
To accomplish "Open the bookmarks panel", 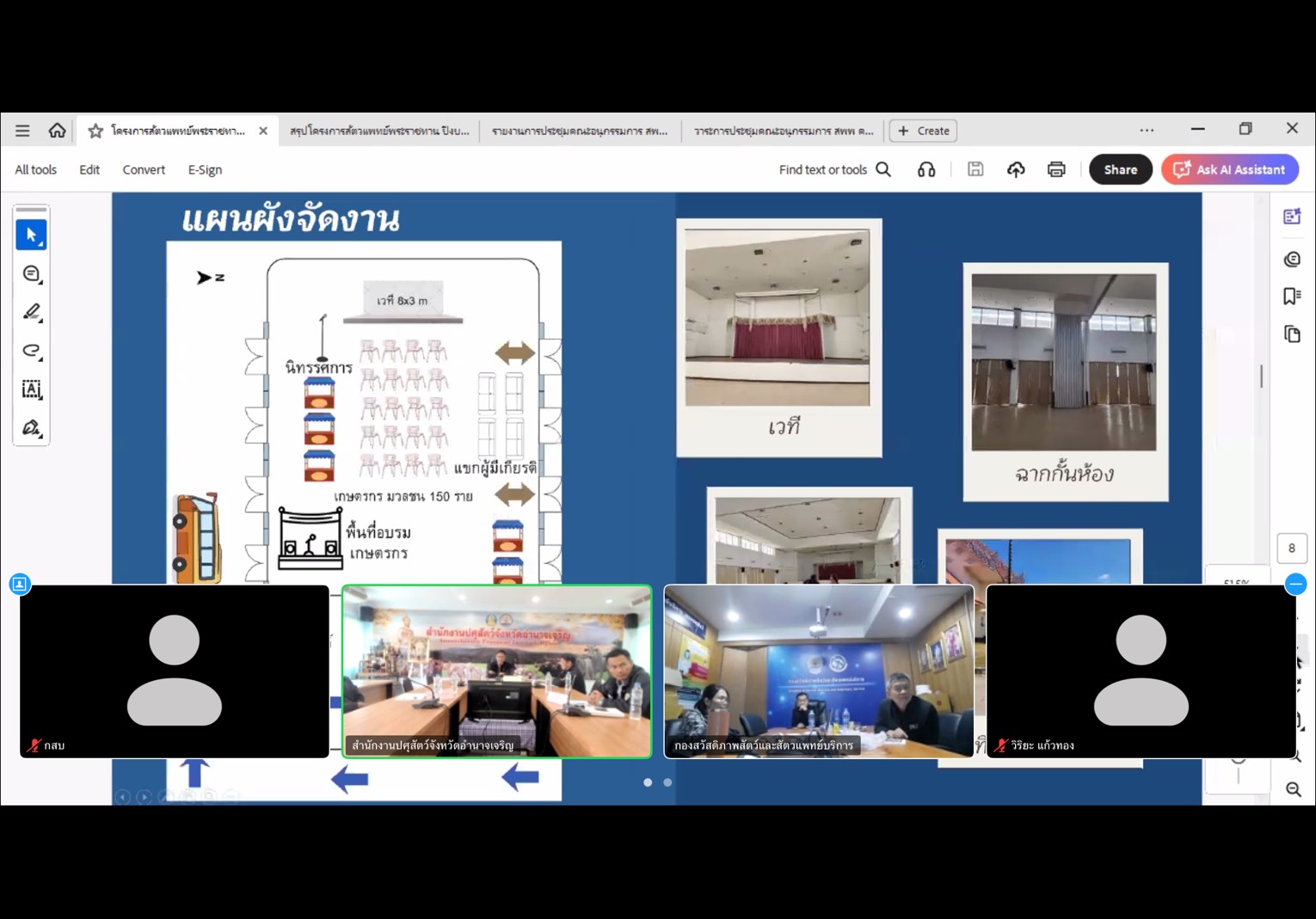I will [1291, 297].
